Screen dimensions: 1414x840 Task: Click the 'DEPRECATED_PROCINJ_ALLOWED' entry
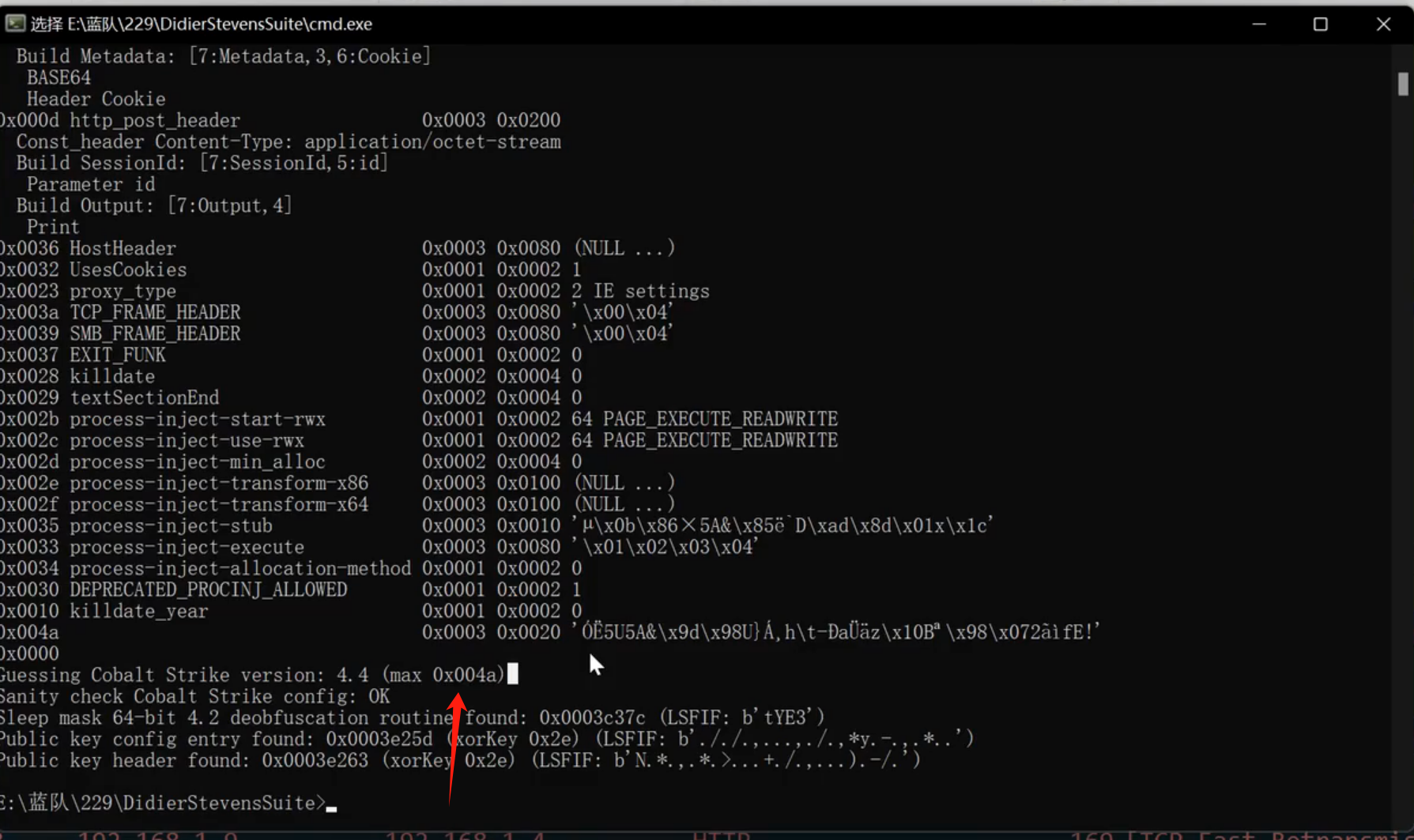click(x=208, y=590)
